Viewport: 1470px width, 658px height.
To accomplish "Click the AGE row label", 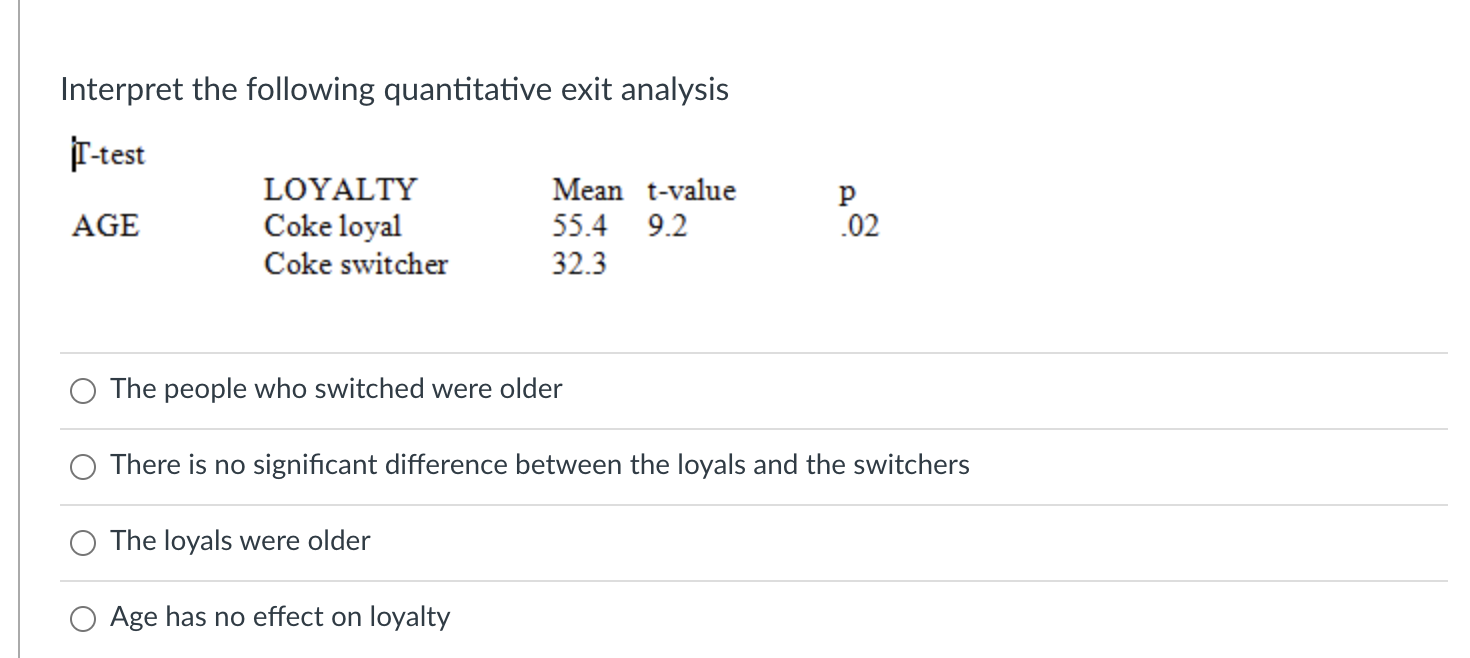I will 105,226.
